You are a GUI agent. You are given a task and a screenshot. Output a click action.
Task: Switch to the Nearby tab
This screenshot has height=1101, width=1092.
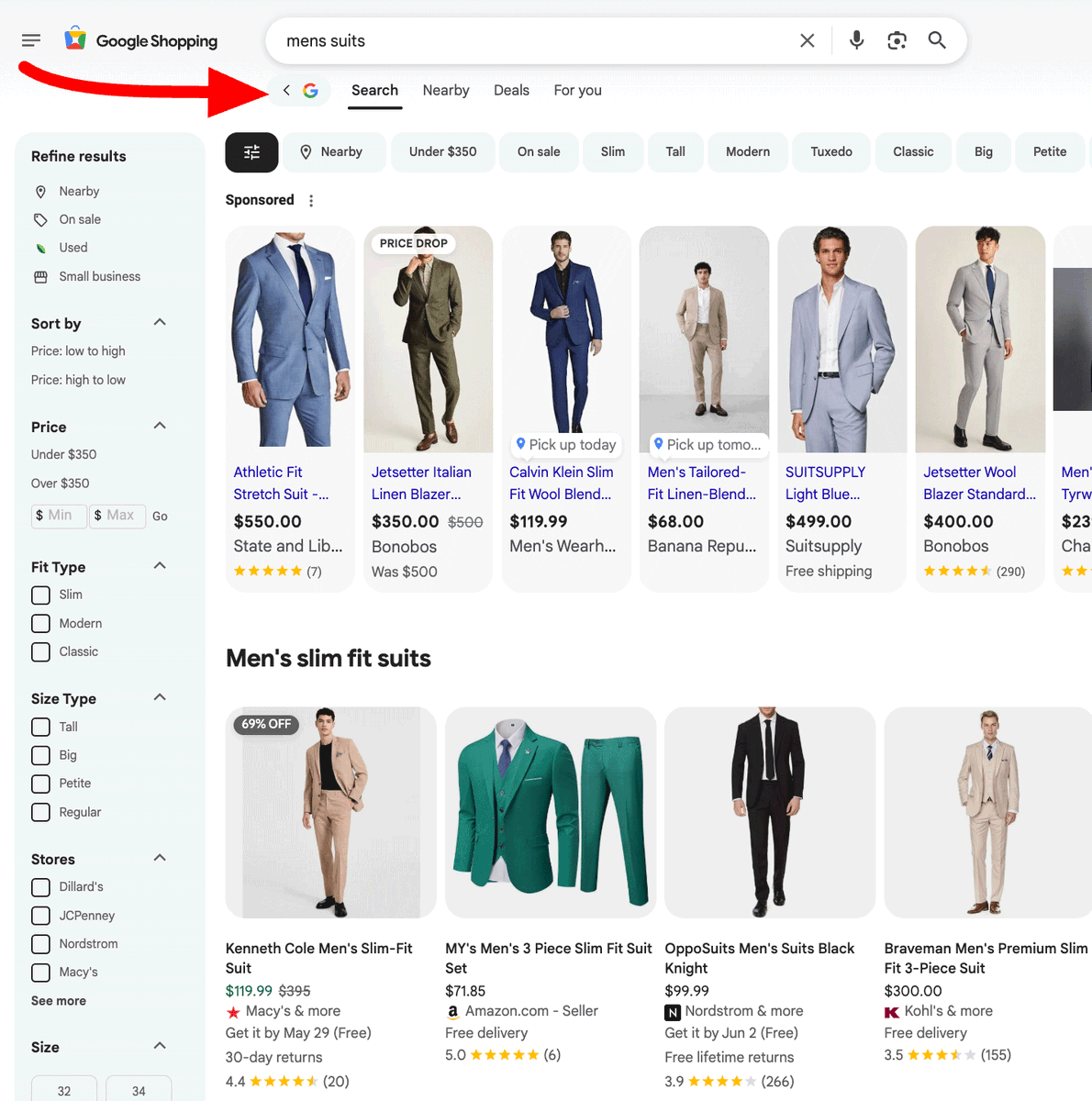click(446, 91)
